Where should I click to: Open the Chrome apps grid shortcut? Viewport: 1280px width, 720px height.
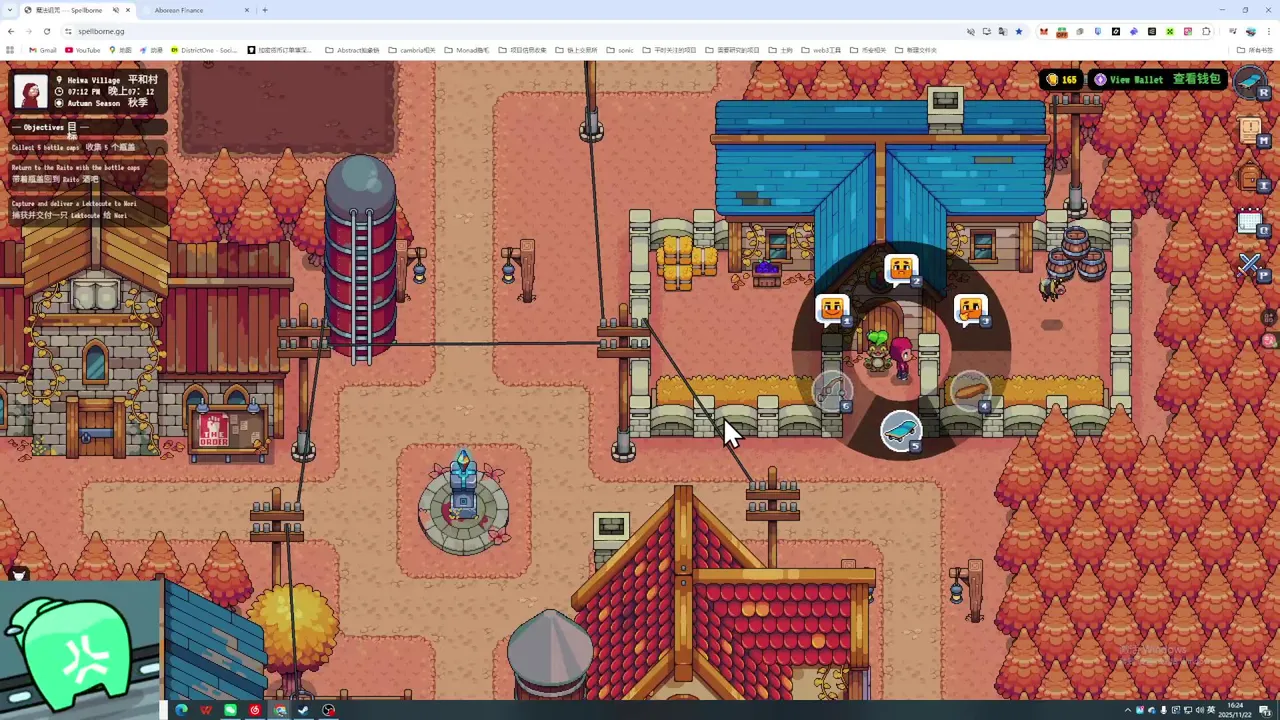[x=10, y=50]
